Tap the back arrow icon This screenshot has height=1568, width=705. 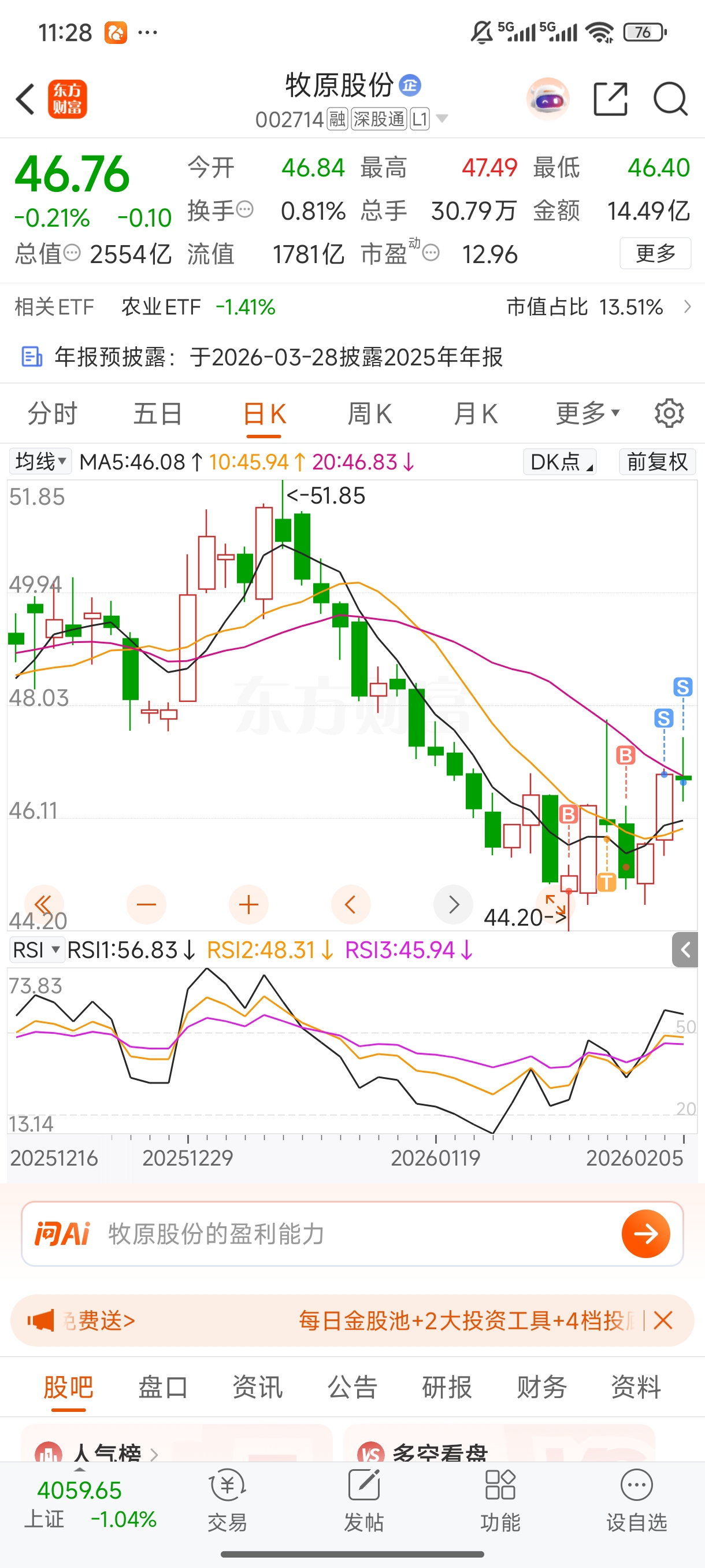tap(25, 99)
